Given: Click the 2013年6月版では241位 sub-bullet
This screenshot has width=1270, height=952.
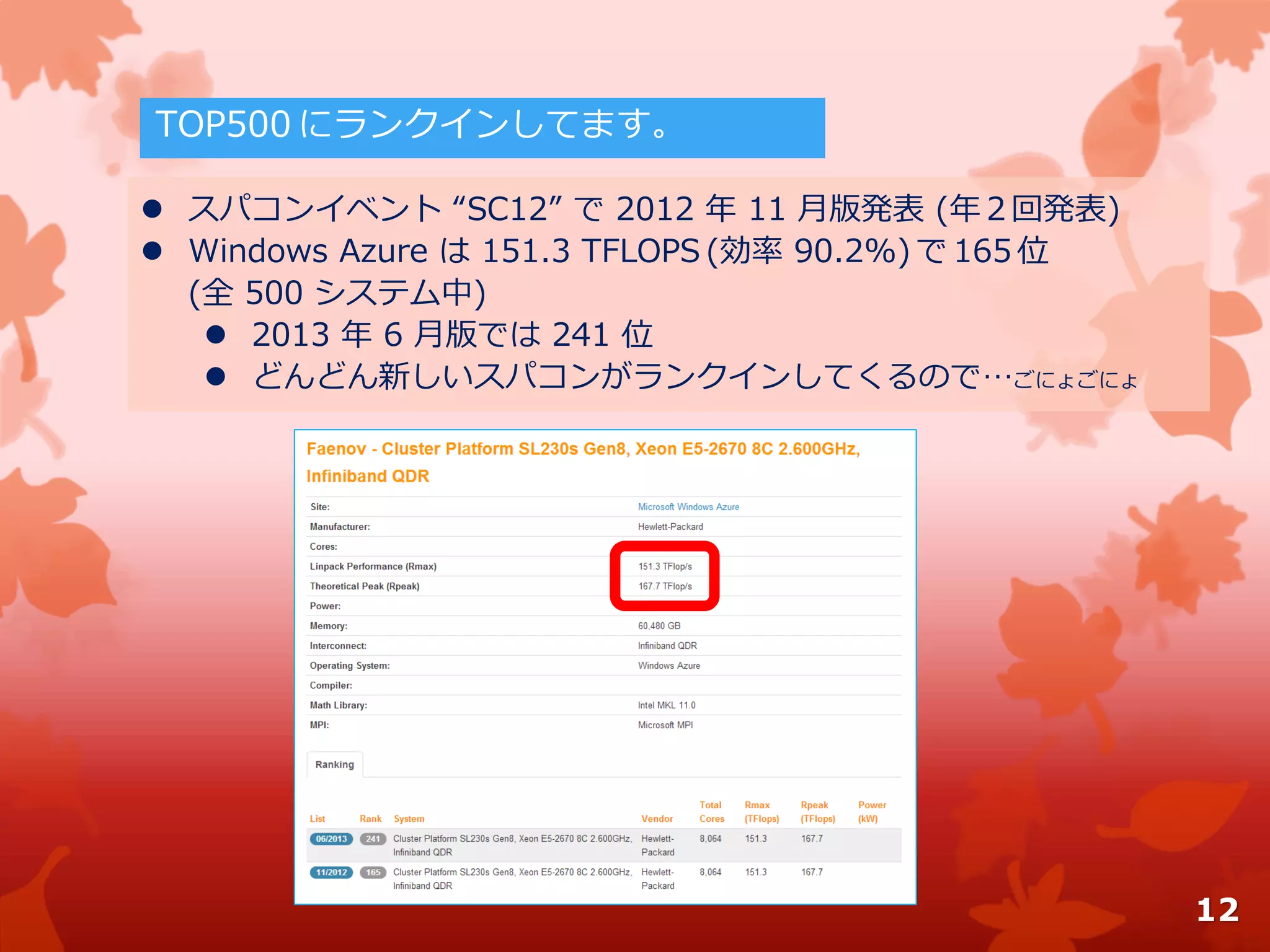Looking at the screenshot, I should (453, 335).
